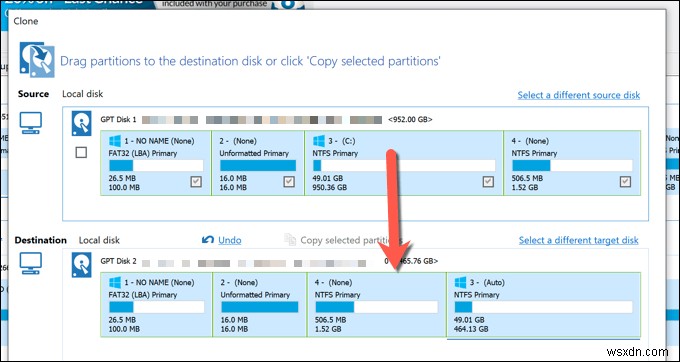Click Windows logo on destination partition 3 (Auto)
The image size is (680, 362).
click(x=461, y=283)
